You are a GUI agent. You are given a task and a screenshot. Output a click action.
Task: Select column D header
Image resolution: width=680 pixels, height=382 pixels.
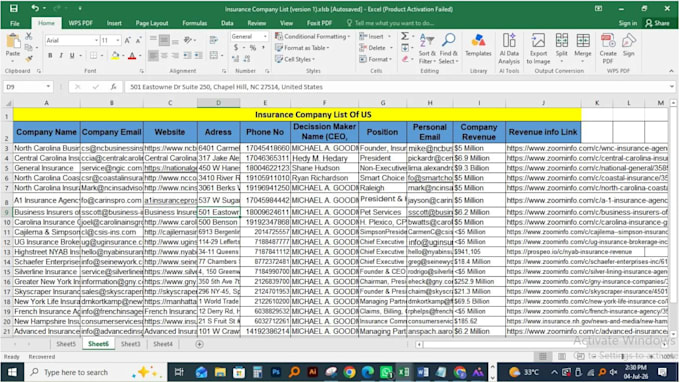(x=218, y=103)
